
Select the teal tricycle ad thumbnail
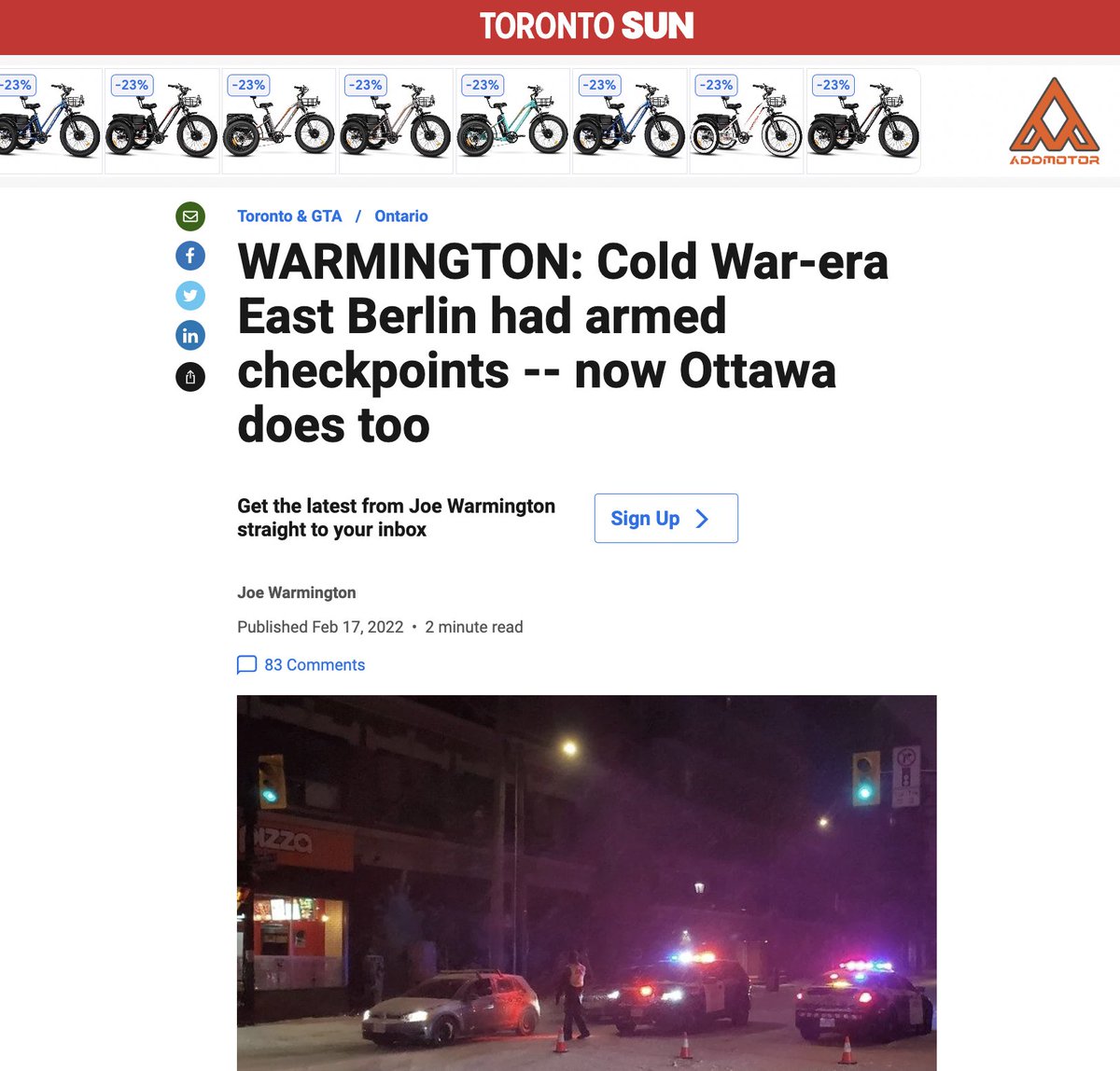(x=512, y=121)
